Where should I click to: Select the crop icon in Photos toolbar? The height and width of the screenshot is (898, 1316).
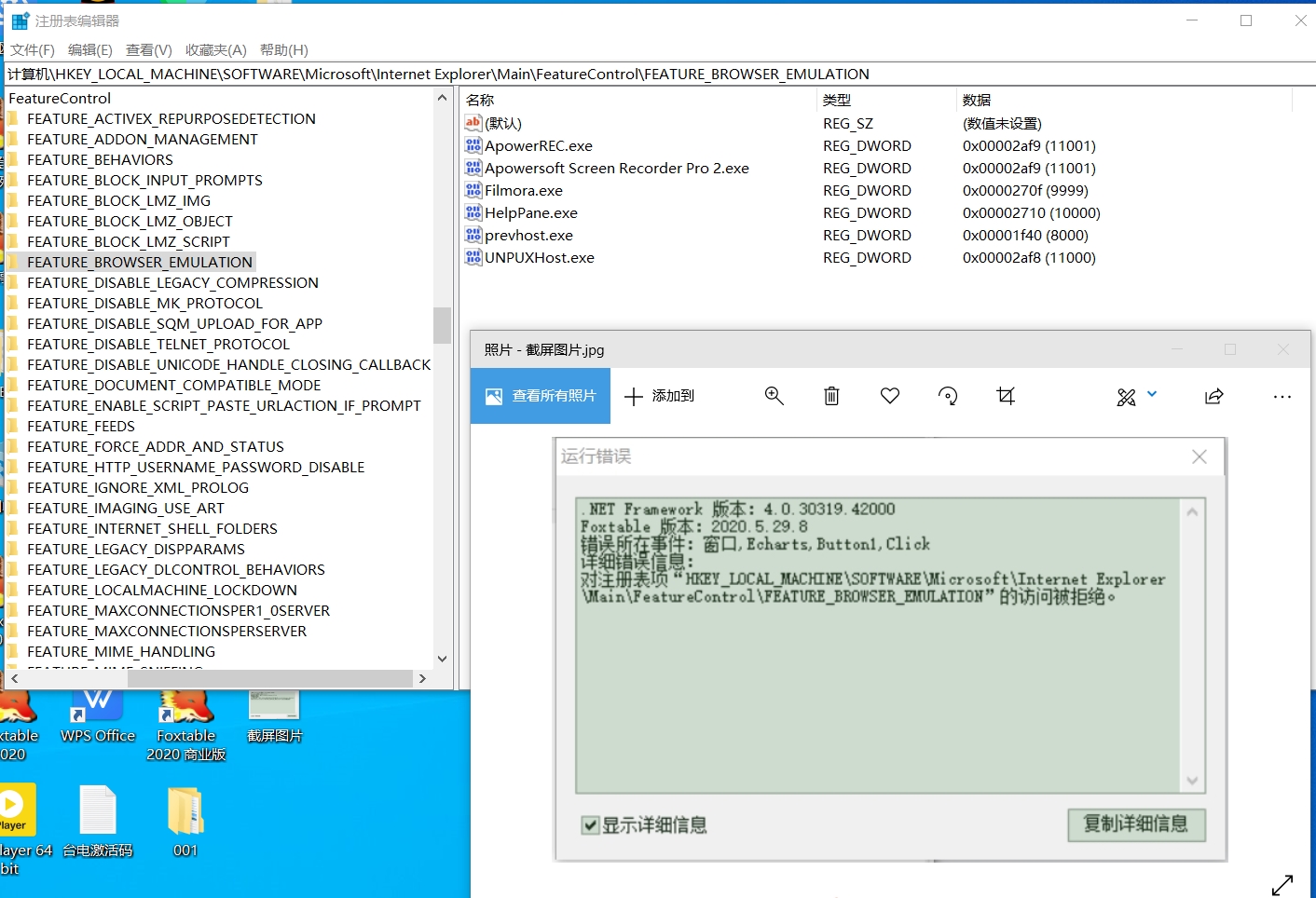pos(1006,396)
